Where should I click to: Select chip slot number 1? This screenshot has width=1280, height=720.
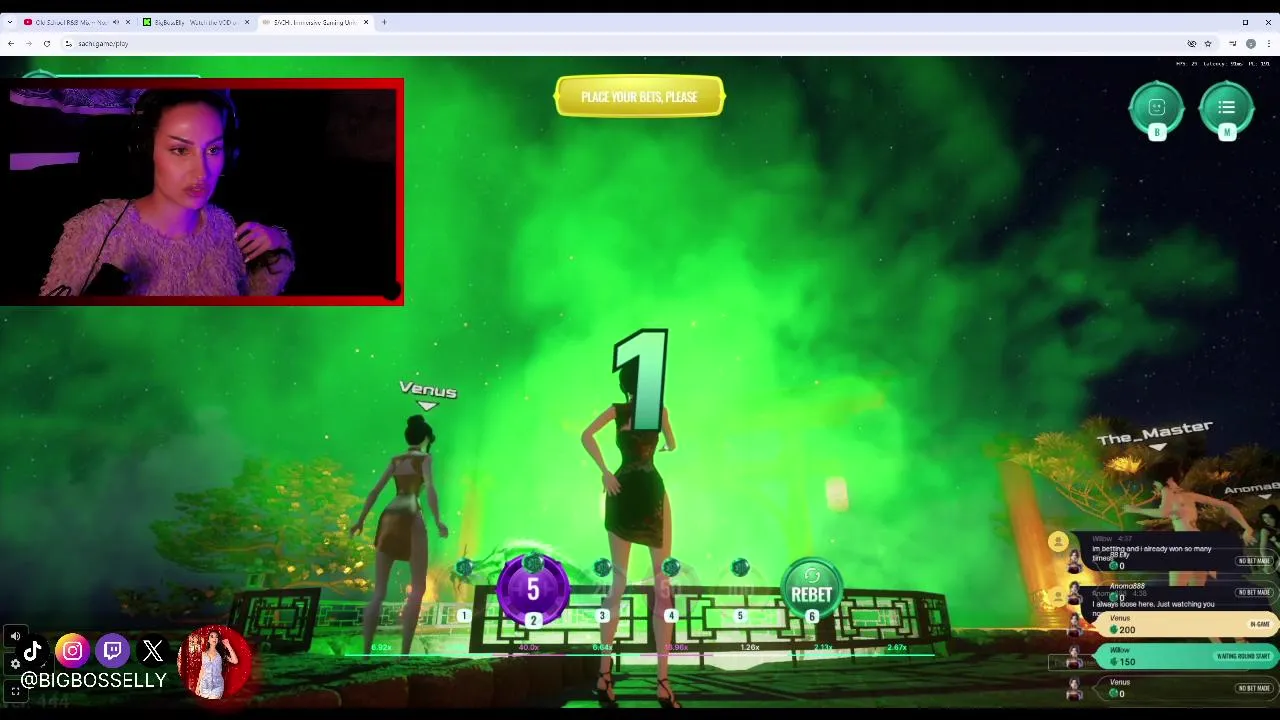(x=464, y=616)
